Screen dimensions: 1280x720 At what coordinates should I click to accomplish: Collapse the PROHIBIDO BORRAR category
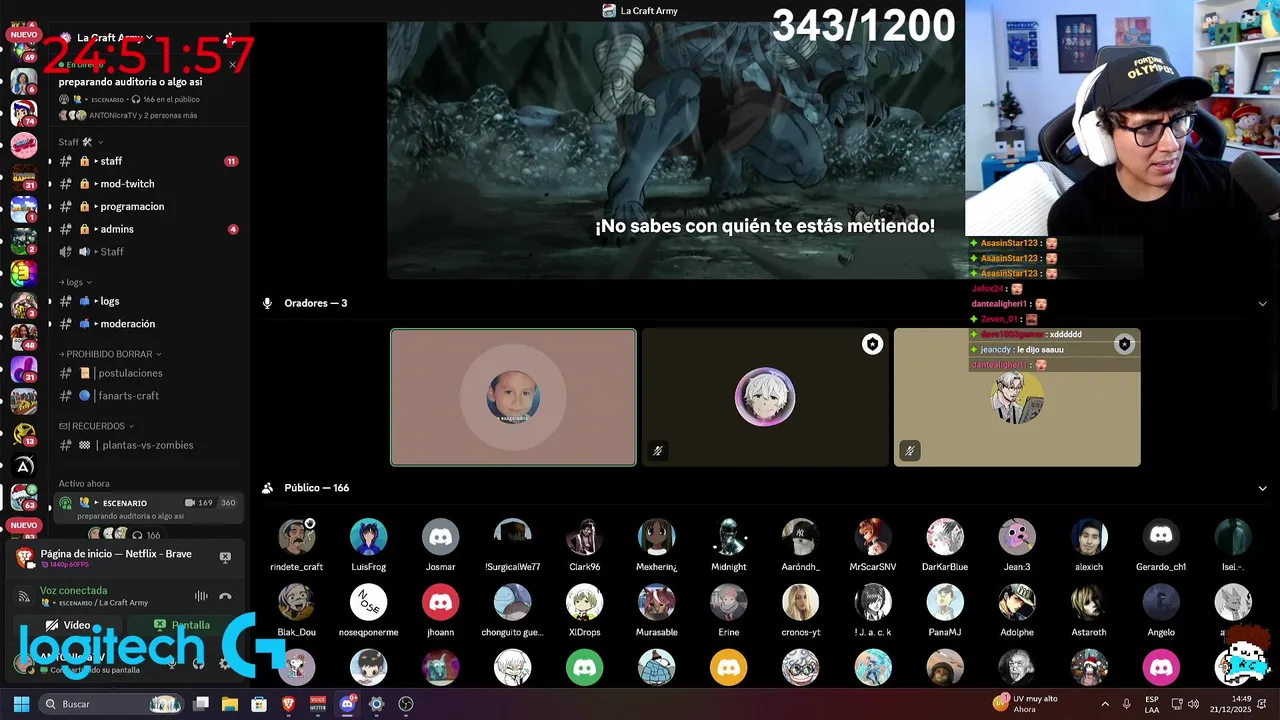(110, 354)
